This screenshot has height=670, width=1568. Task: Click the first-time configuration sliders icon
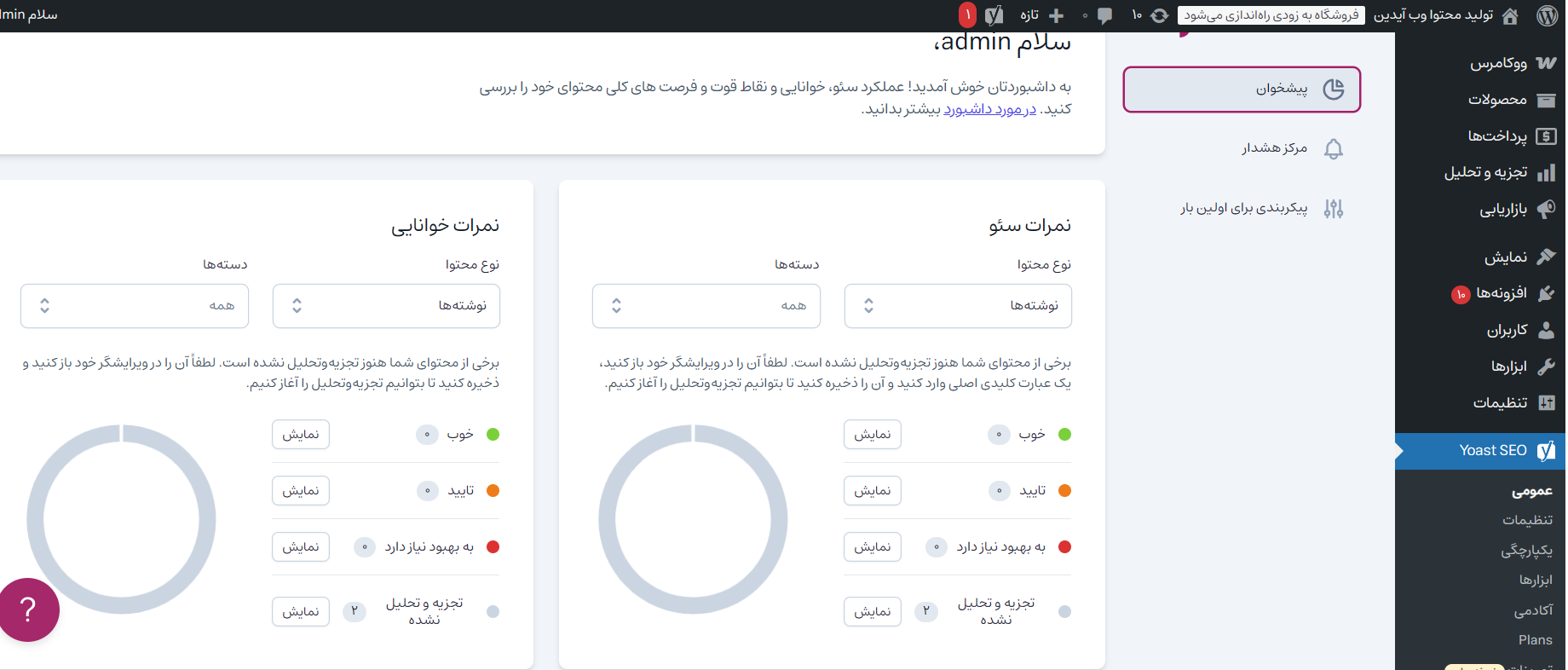click(x=1334, y=209)
